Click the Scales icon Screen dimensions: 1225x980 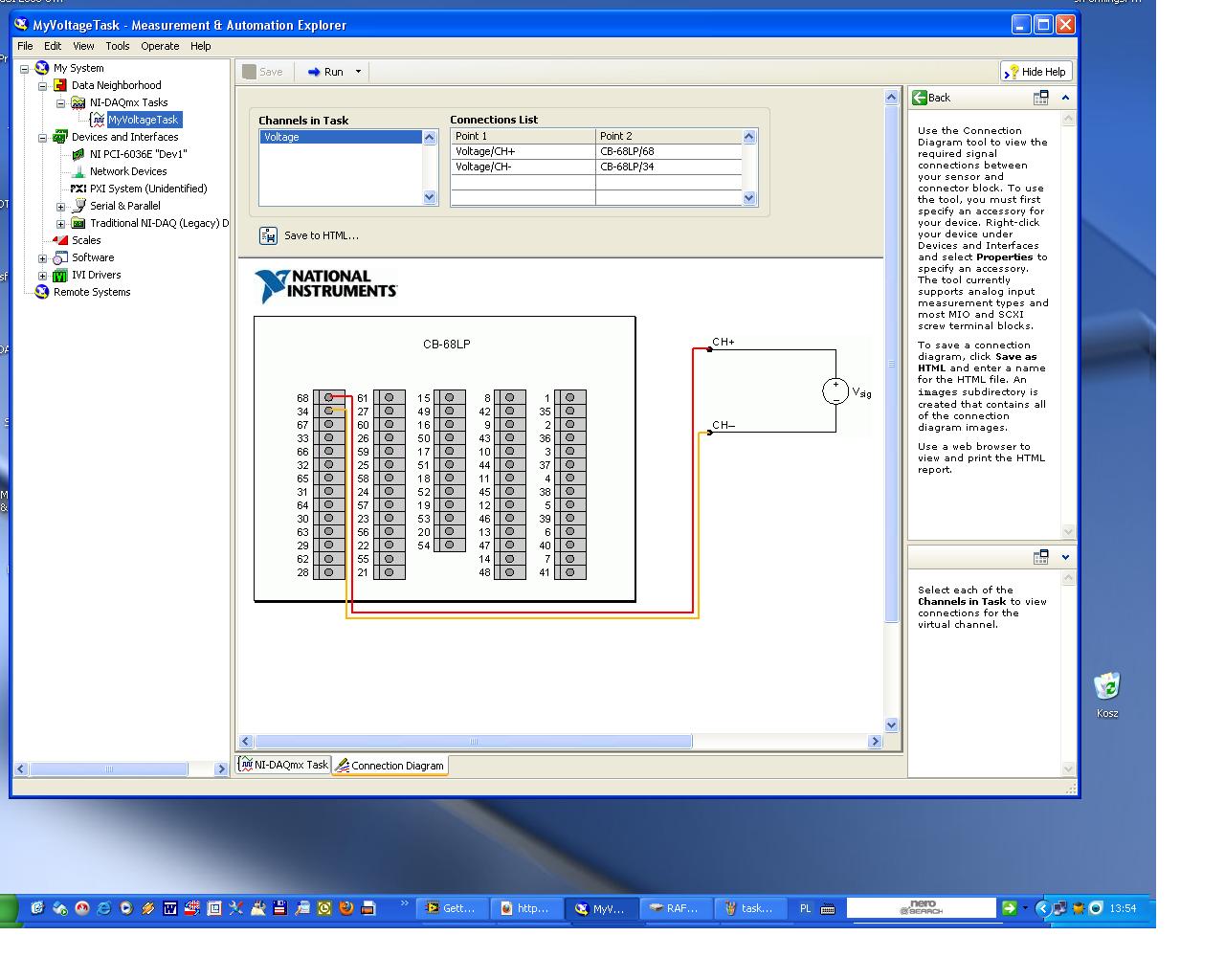click(x=60, y=240)
